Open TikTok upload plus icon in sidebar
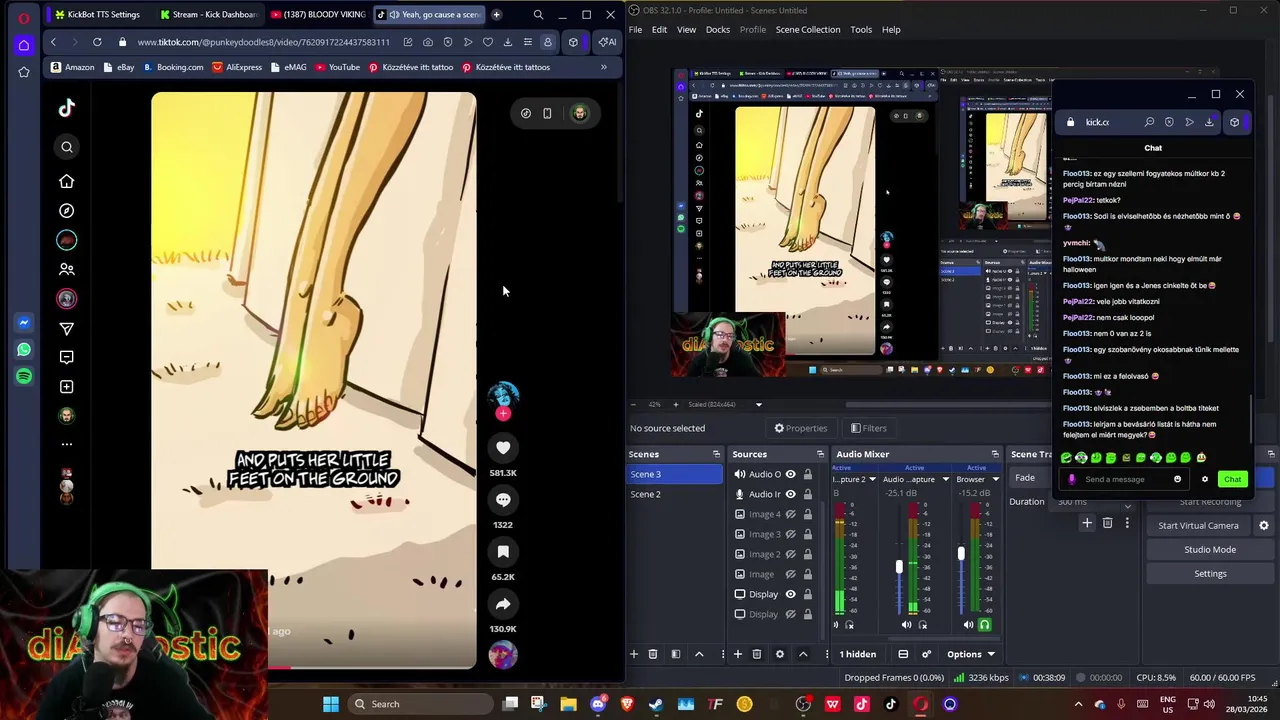 point(67,386)
